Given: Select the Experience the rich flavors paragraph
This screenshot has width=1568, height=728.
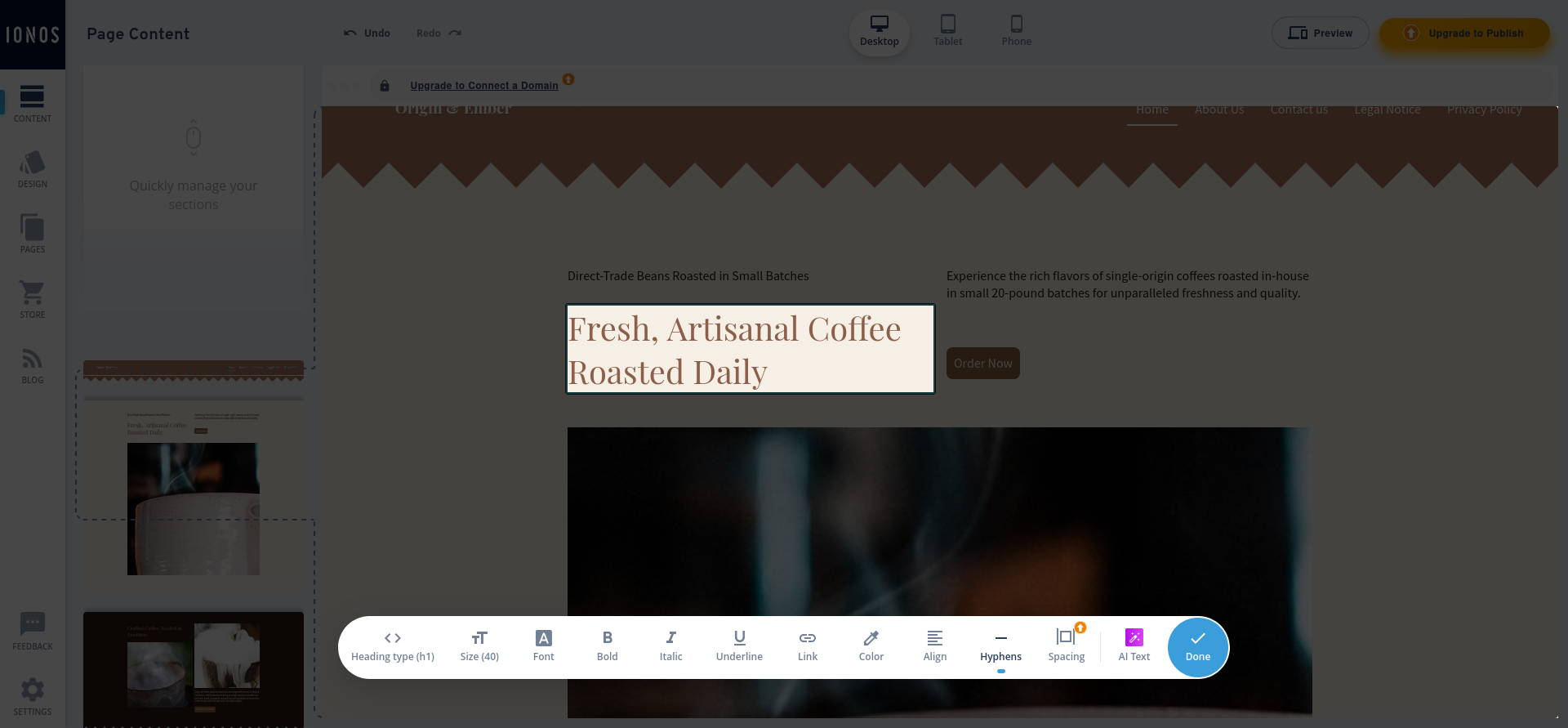Looking at the screenshot, I should point(1128,284).
